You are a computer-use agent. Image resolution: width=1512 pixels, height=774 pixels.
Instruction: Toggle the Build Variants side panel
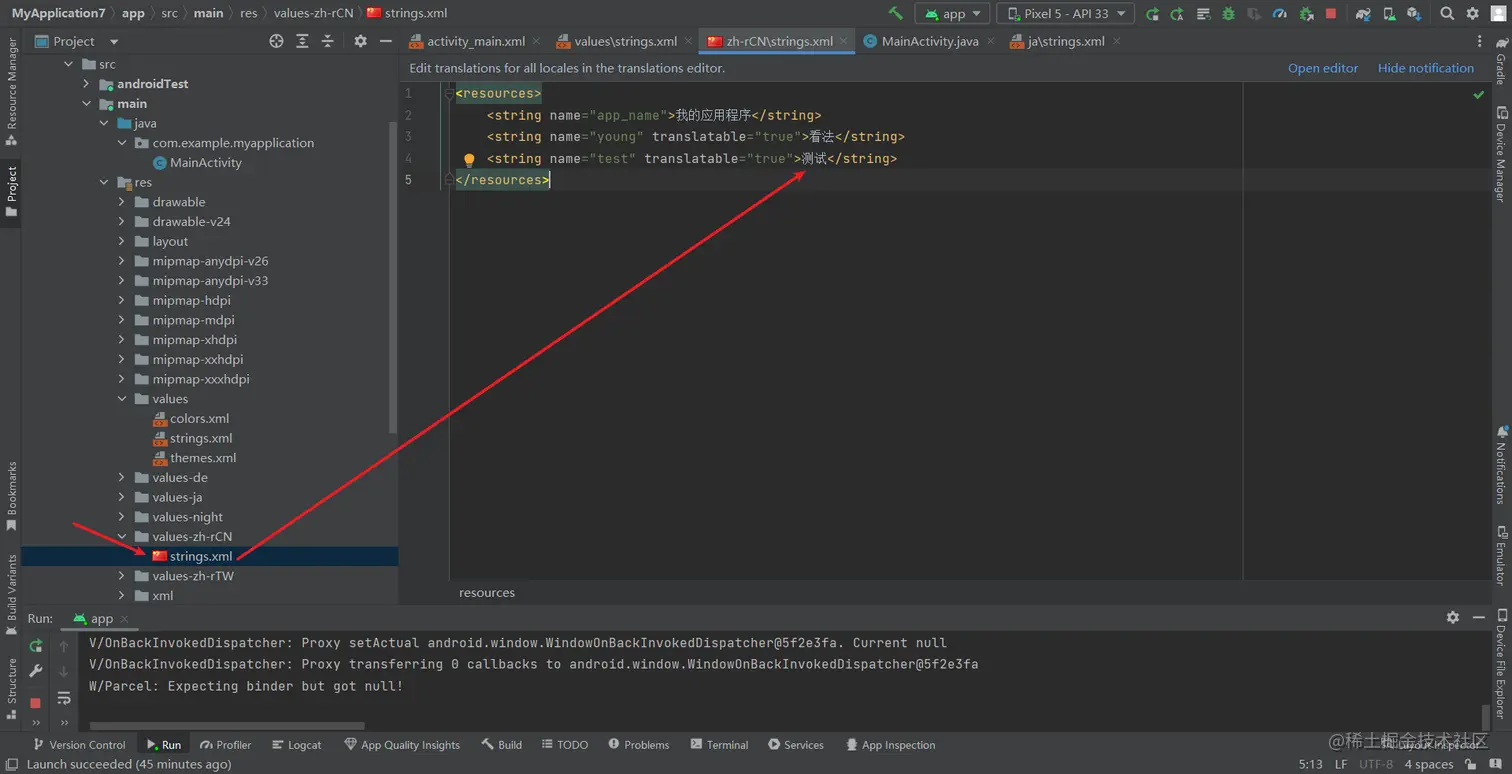pyautogui.click(x=11, y=594)
